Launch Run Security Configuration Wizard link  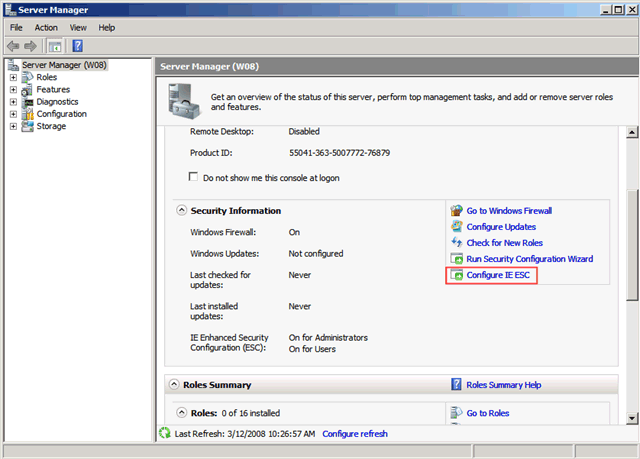point(530,259)
